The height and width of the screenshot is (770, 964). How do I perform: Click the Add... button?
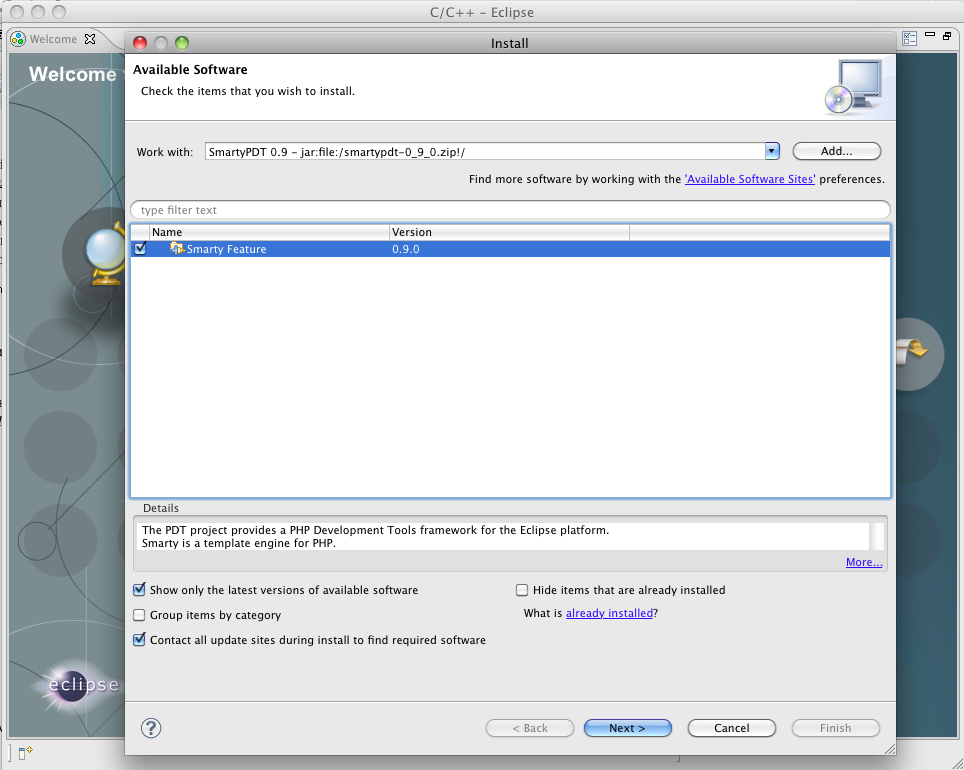click(x=836, y=151)
